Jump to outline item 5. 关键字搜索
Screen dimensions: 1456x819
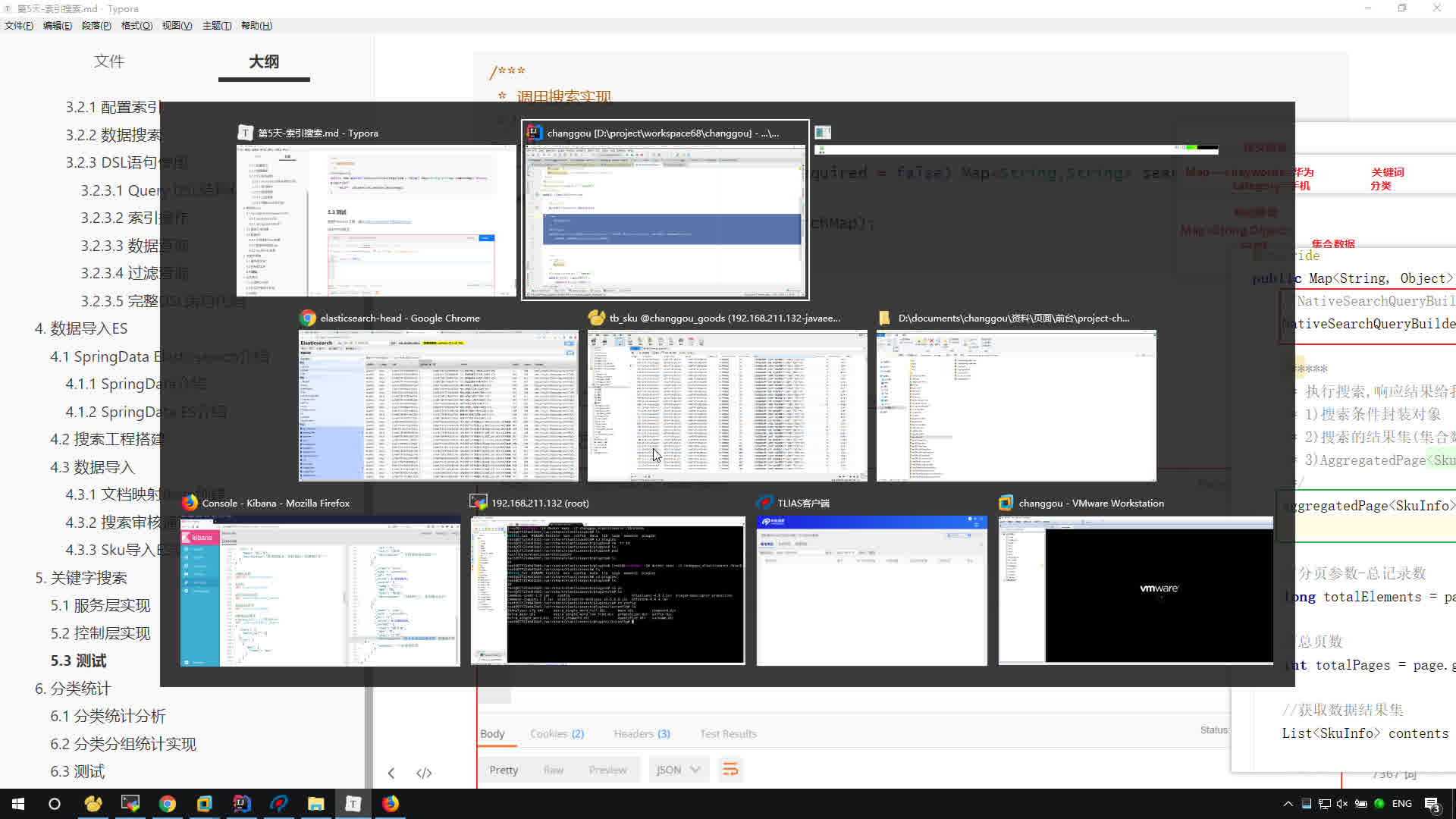81,578
